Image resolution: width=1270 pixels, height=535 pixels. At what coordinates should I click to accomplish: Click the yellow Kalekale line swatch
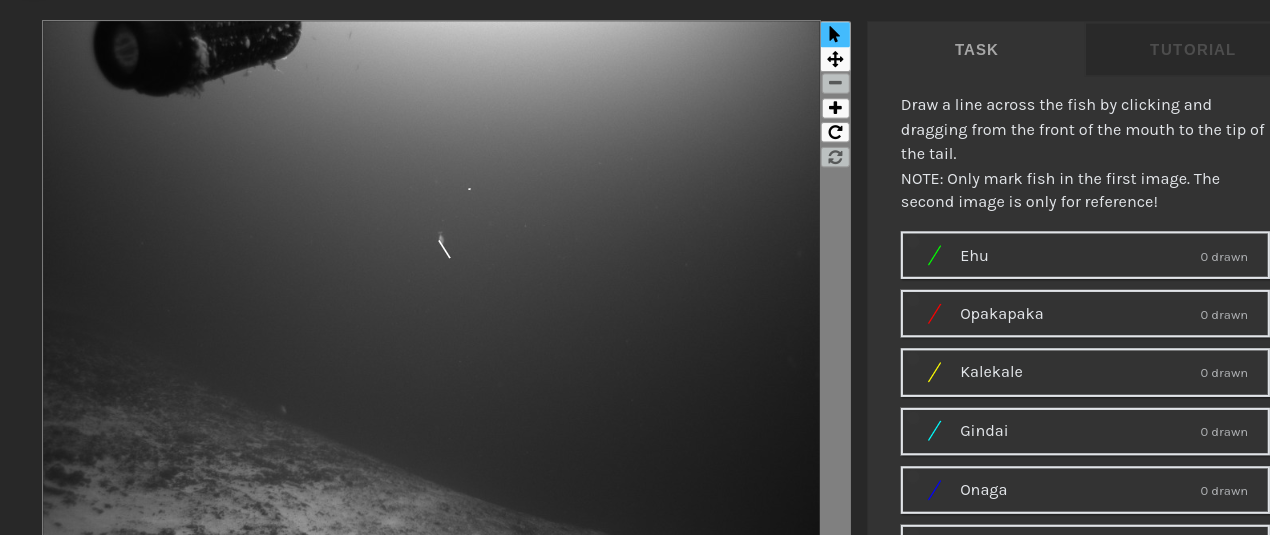(x=934, y=372)
